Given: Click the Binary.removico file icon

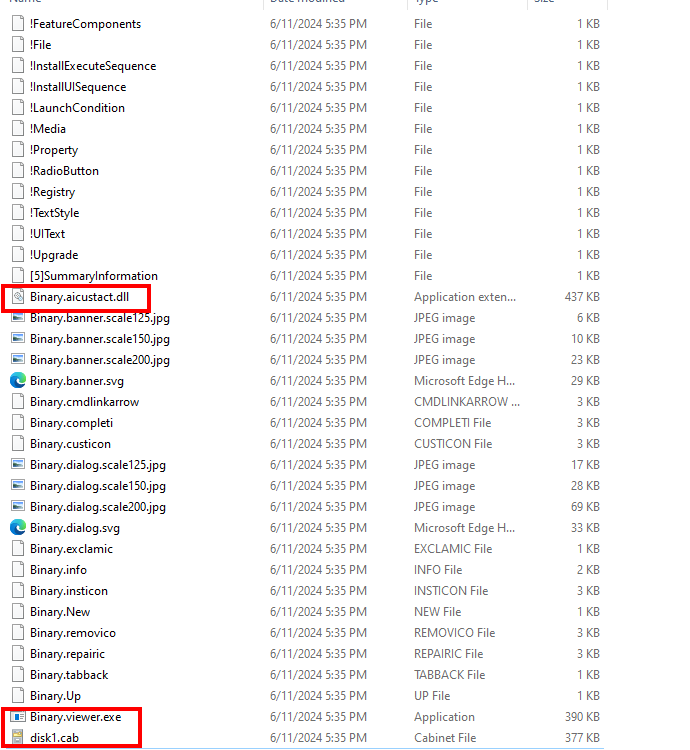Looking at the screenshot, I should tap(18, 633).
